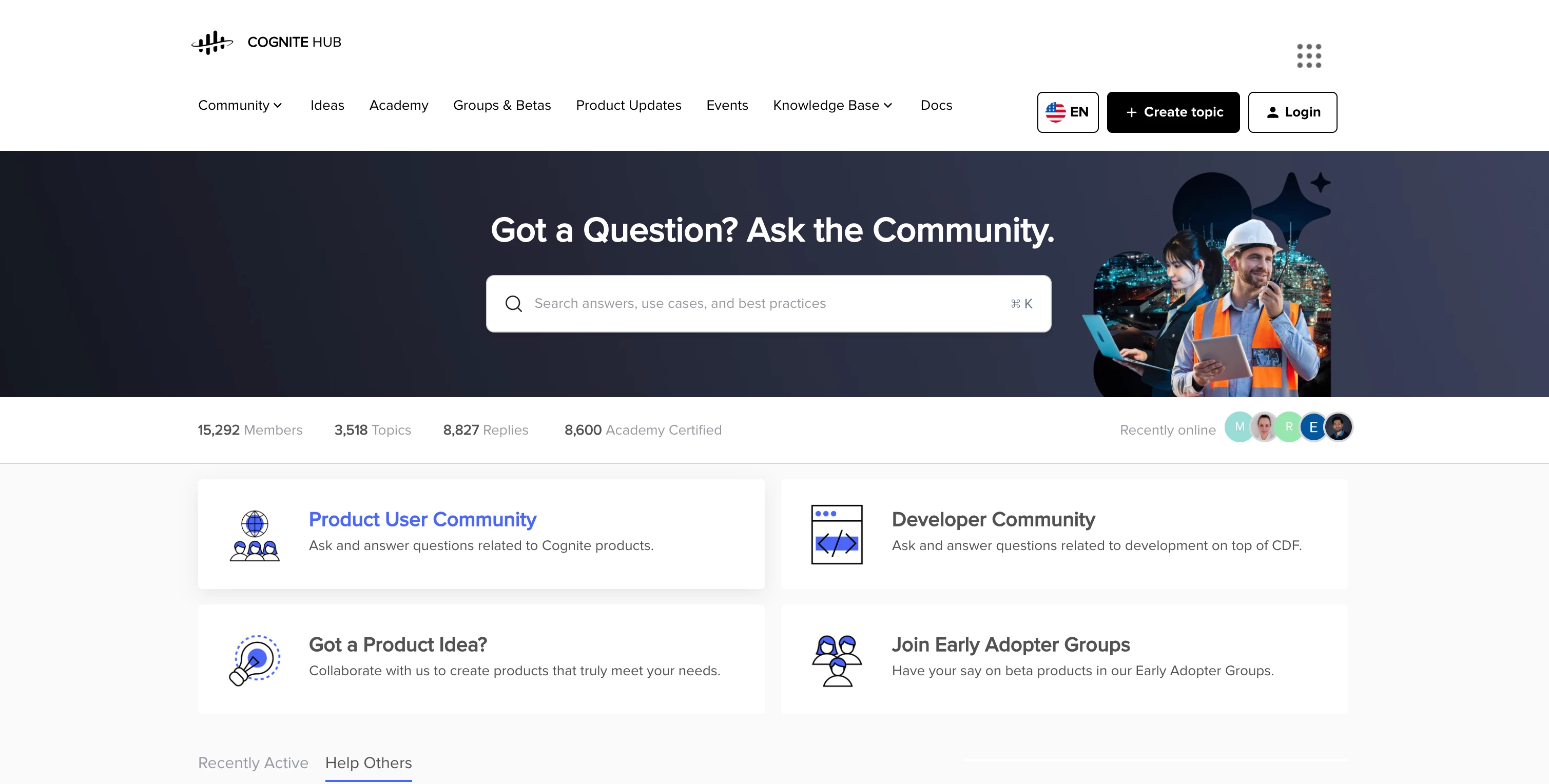
Task: Expand the Community dropdown menu
Action: (x=240, y=105)
